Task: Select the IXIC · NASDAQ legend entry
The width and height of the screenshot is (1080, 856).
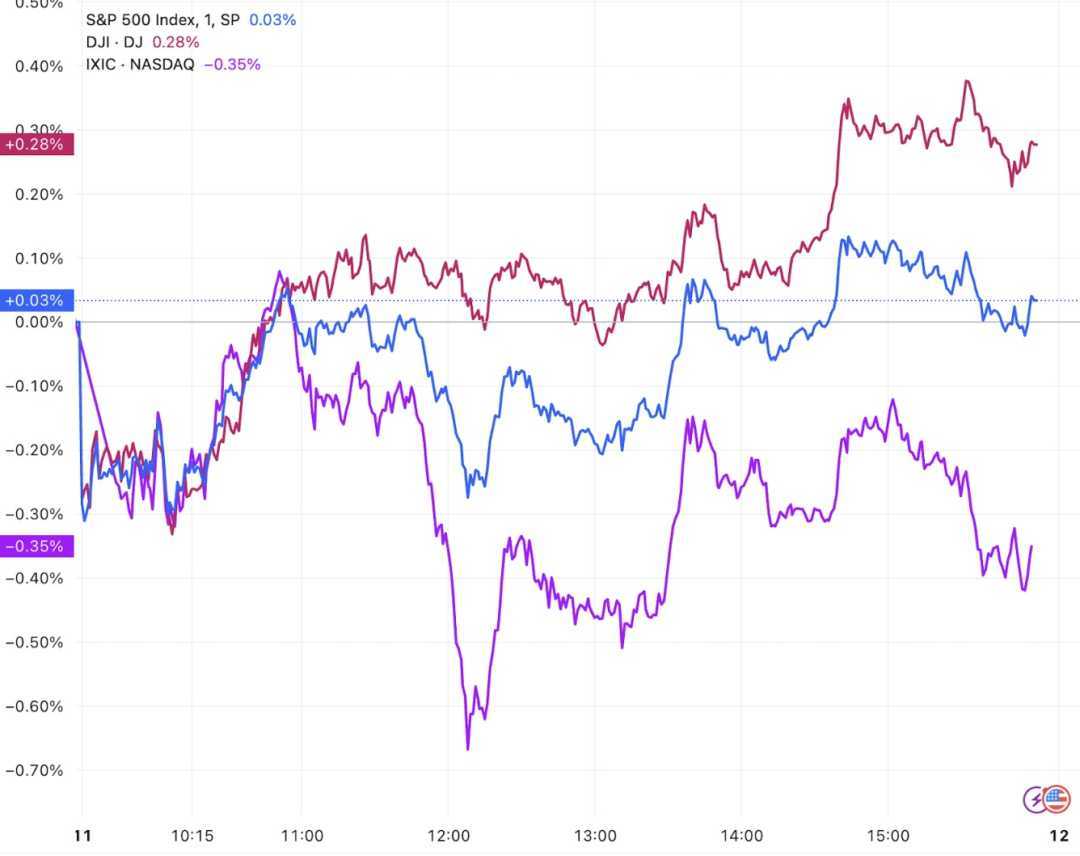Action: click(x=141, y=64)
